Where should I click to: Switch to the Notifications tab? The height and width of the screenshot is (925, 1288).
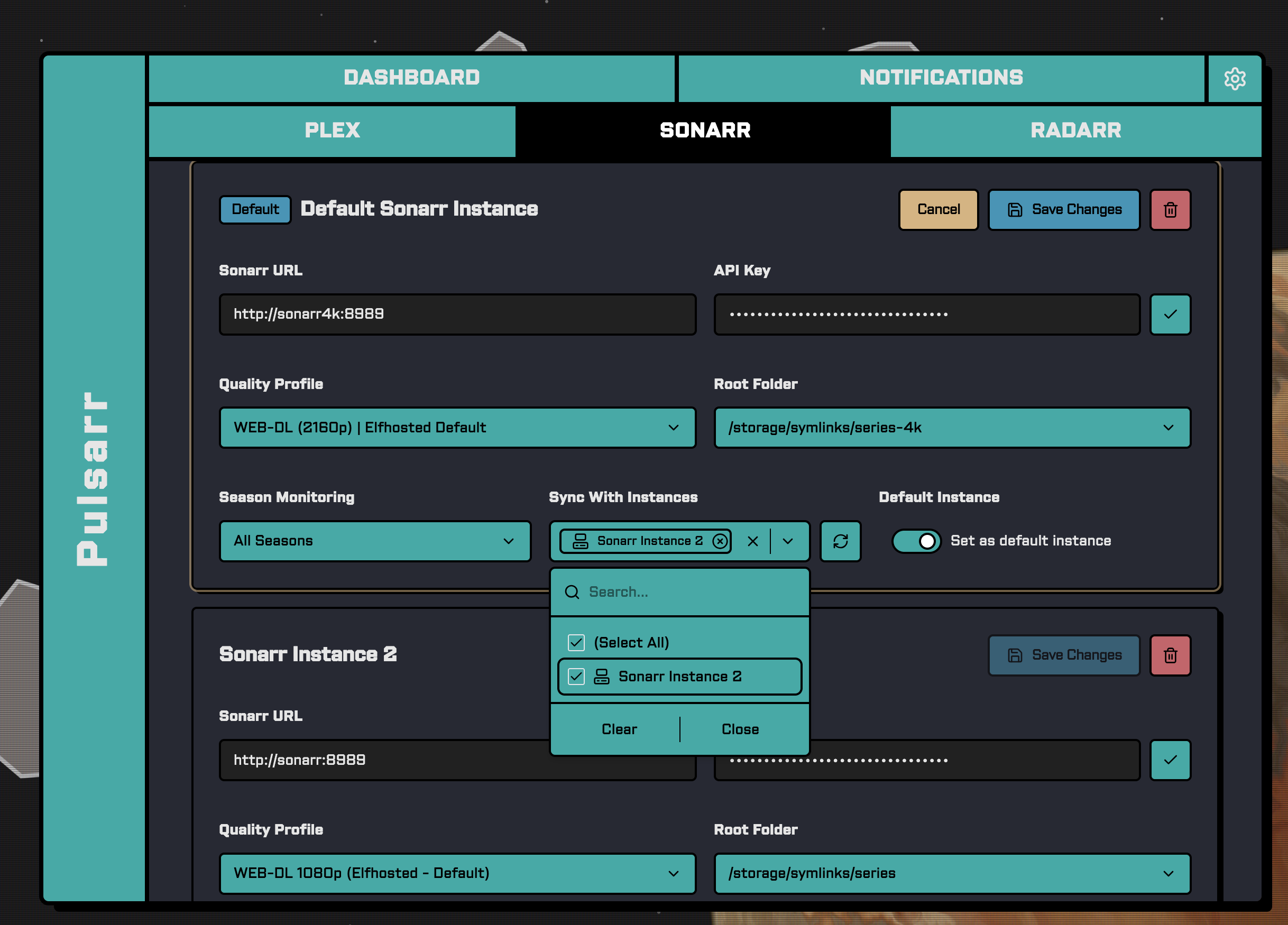941,78
